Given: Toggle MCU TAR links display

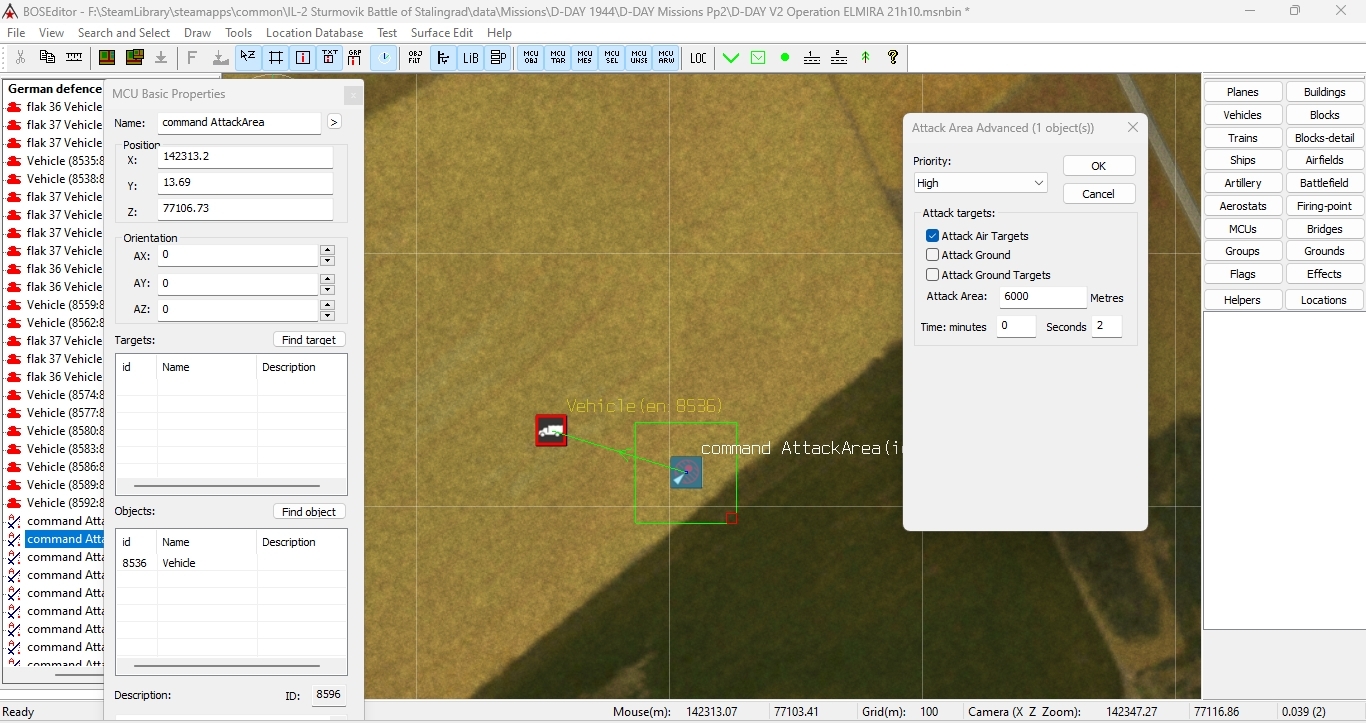Looking at the screenshot, I should point(558,58).
